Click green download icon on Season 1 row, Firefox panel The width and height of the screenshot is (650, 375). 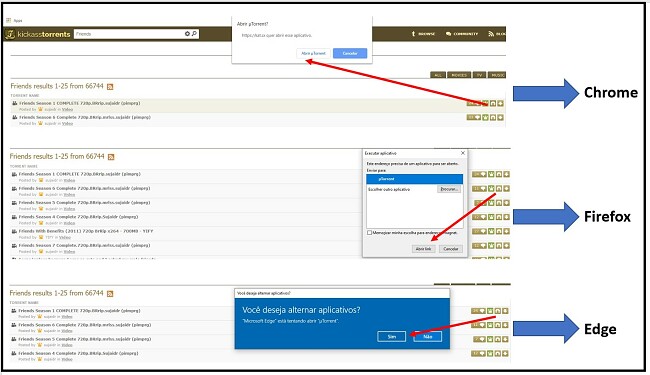coord(491,174)
